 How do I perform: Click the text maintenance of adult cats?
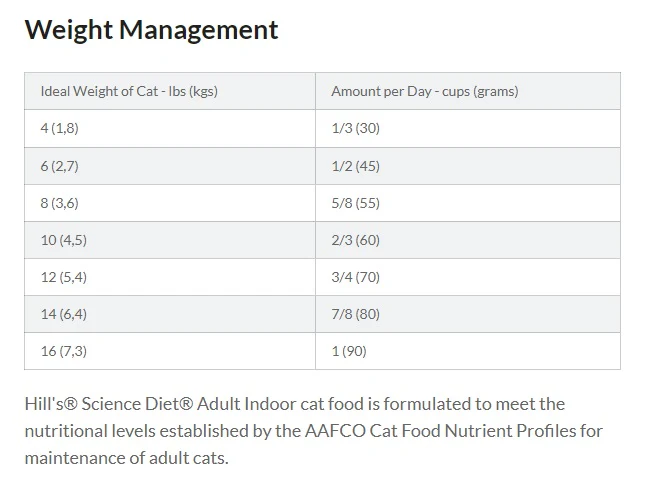[x=126, y=458]
